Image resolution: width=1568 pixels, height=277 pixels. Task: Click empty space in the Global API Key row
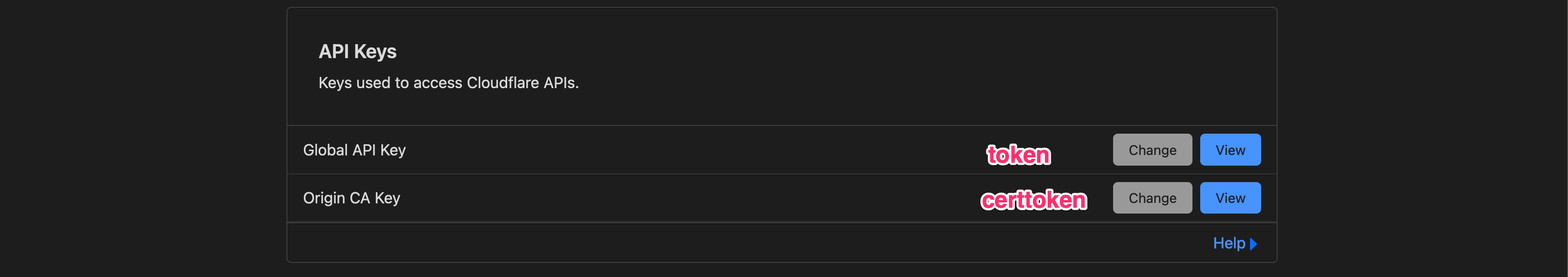[x=670, y=150]
